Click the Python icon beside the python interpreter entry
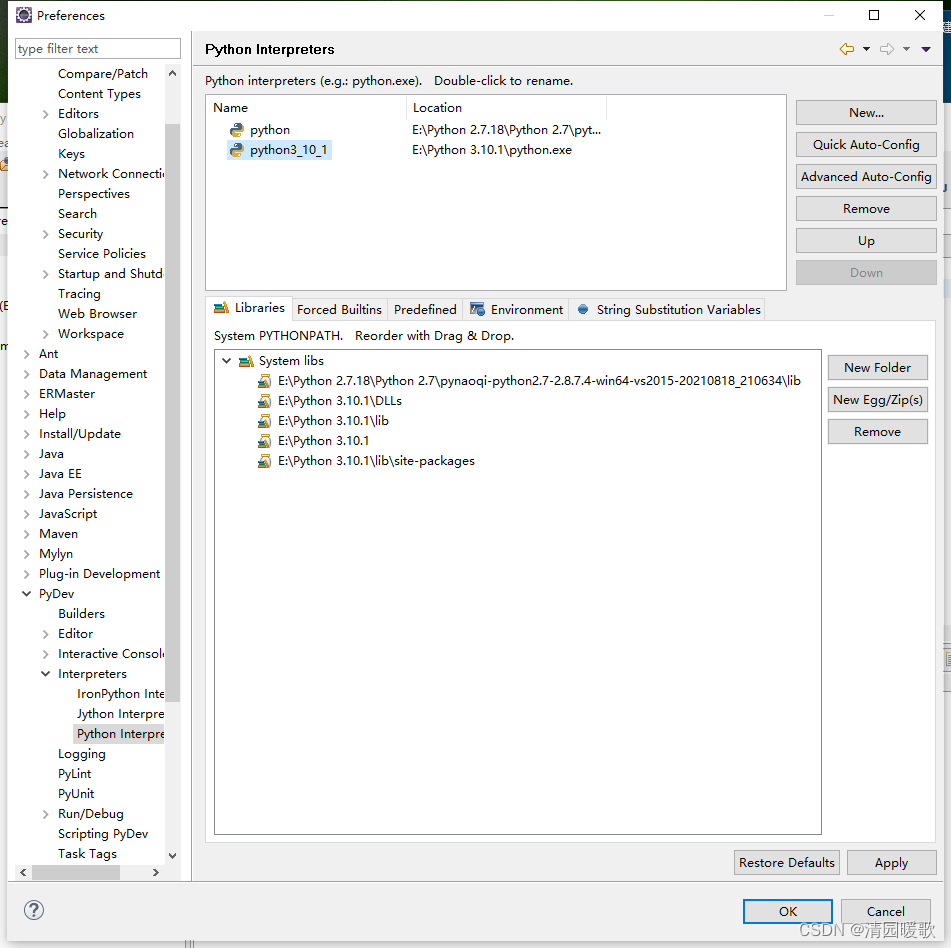 point(235,129)
